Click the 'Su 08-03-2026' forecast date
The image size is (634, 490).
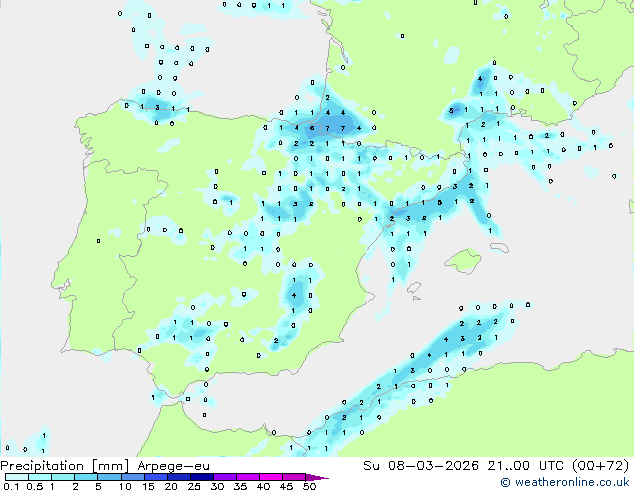pyautogui.click(x=421, y=466)
